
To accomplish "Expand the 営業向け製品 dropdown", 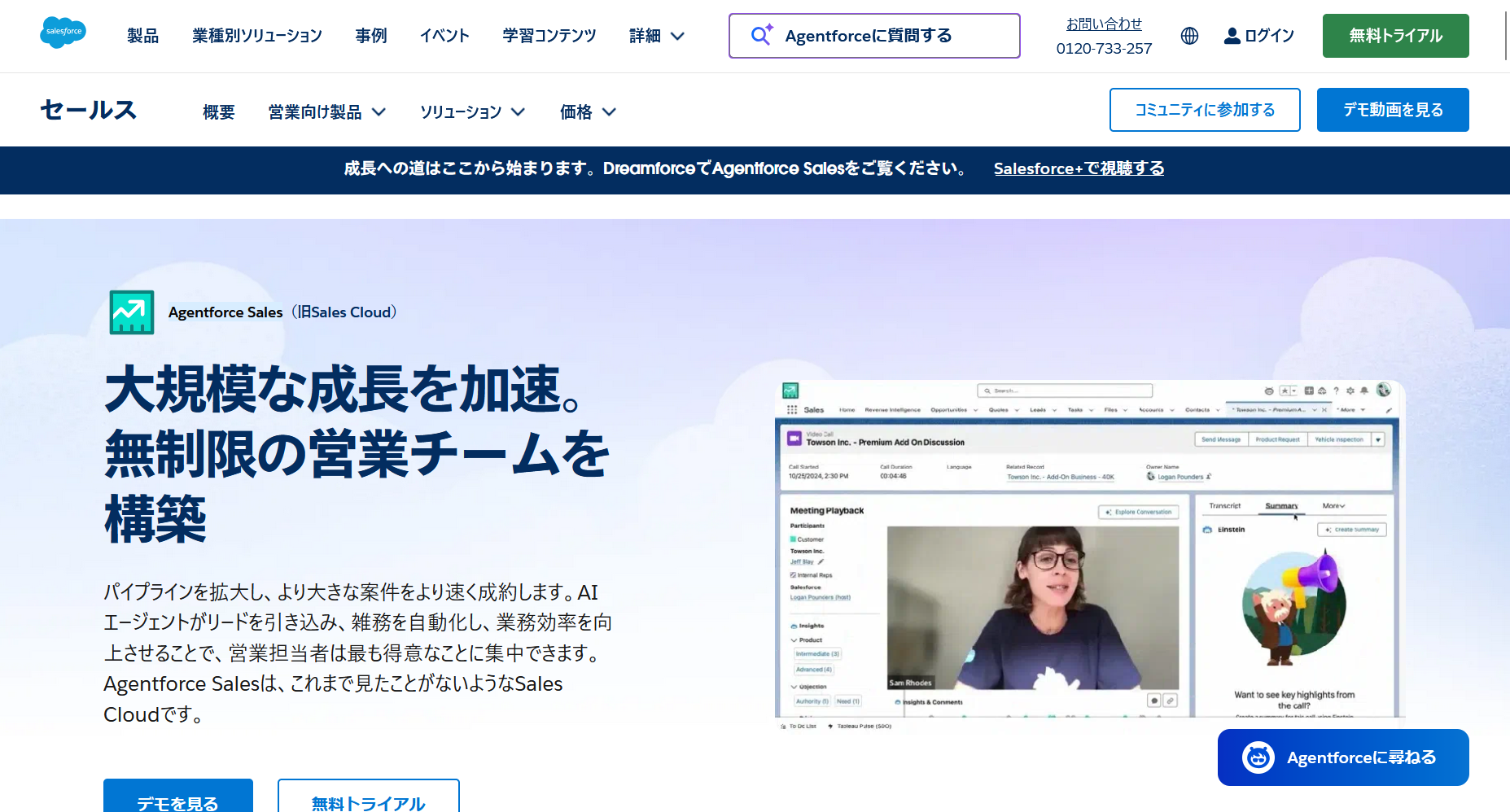I will point(326,111).
